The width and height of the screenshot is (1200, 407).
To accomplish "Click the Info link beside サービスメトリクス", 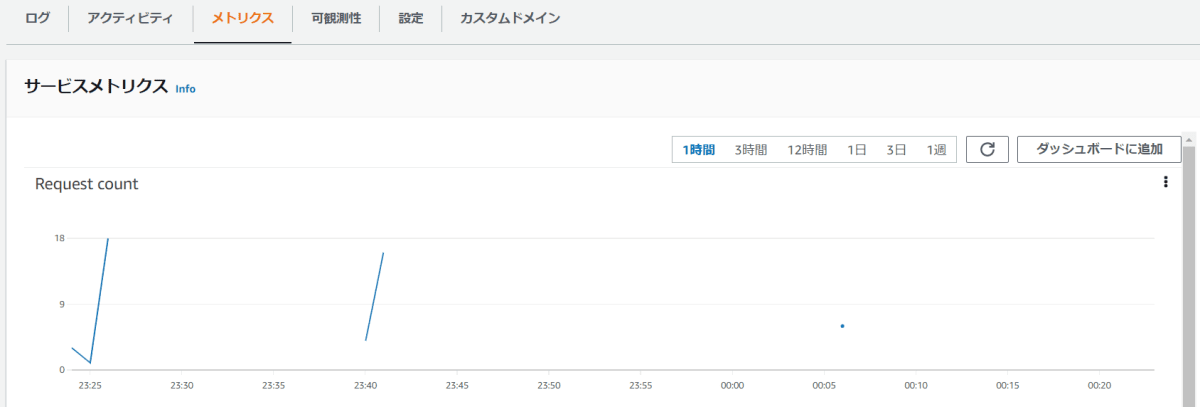I will (x=185, y=89).
